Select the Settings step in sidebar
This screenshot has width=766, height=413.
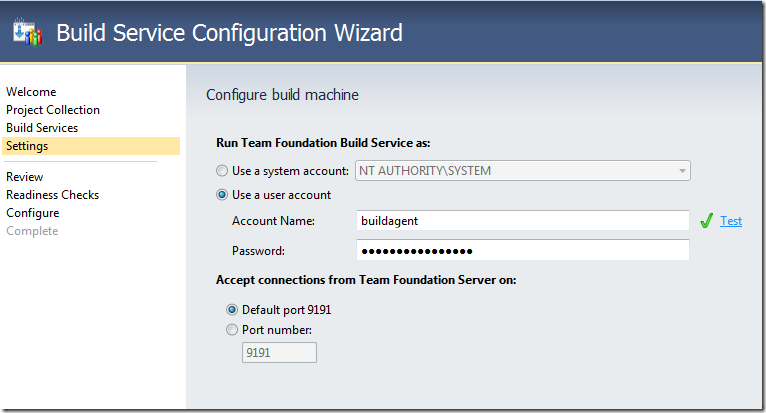pyautogui.click(x=27, y=146)
